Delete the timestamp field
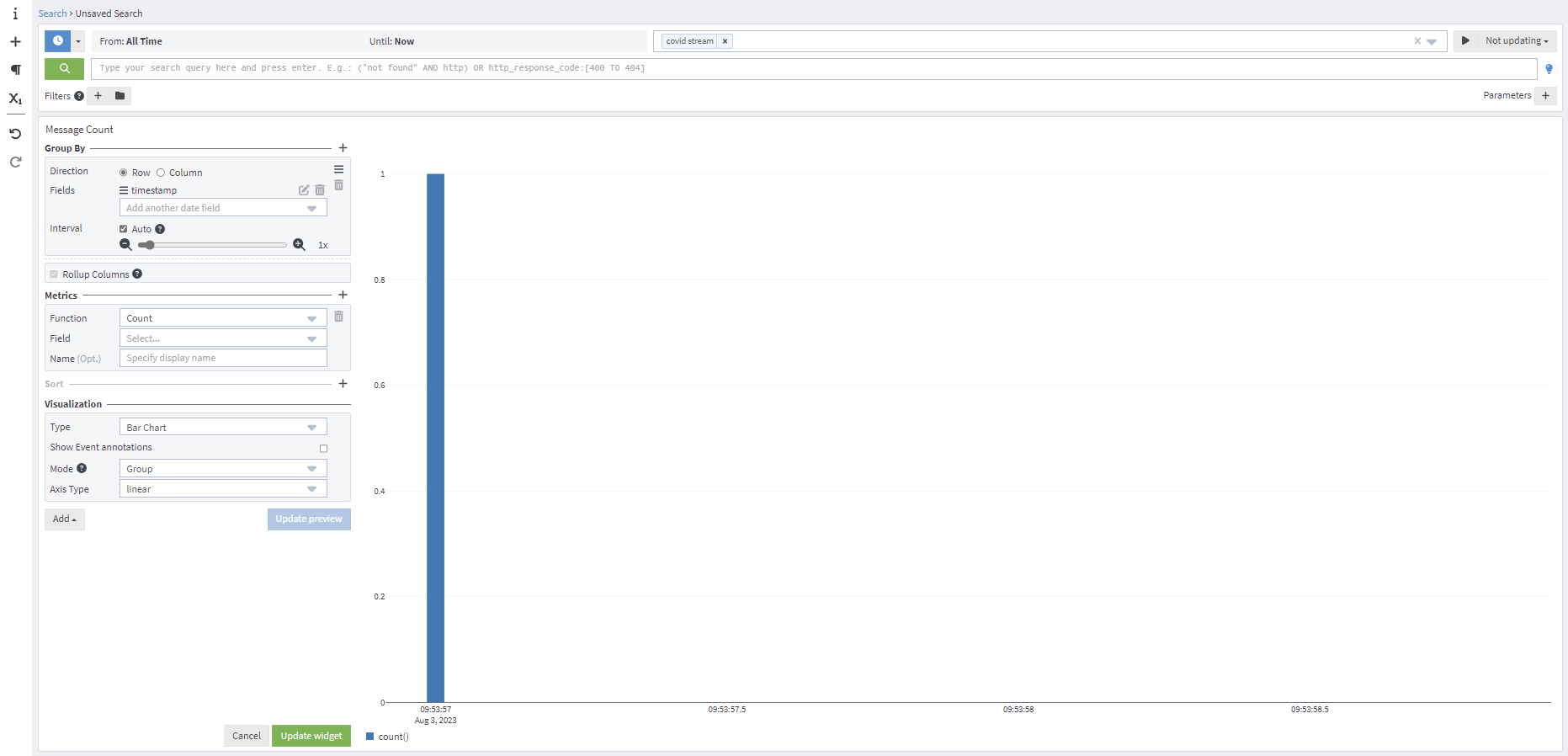 tap(320, 190)
